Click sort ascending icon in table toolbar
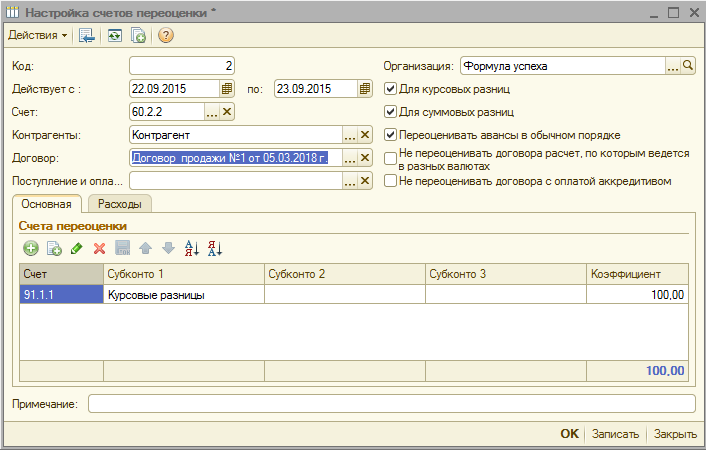 (192, 248)
